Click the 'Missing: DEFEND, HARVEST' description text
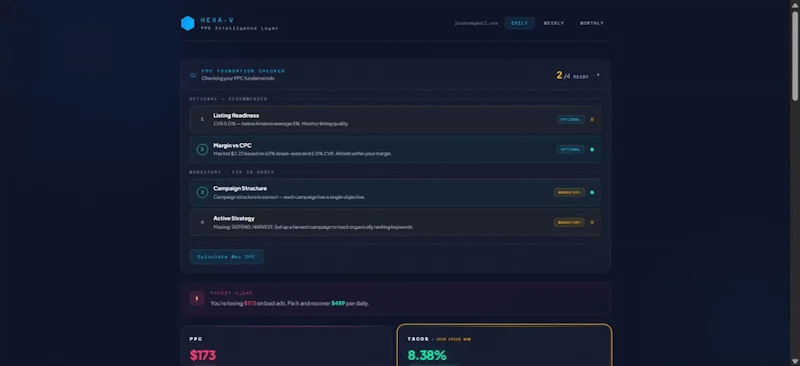 (313, 227)
